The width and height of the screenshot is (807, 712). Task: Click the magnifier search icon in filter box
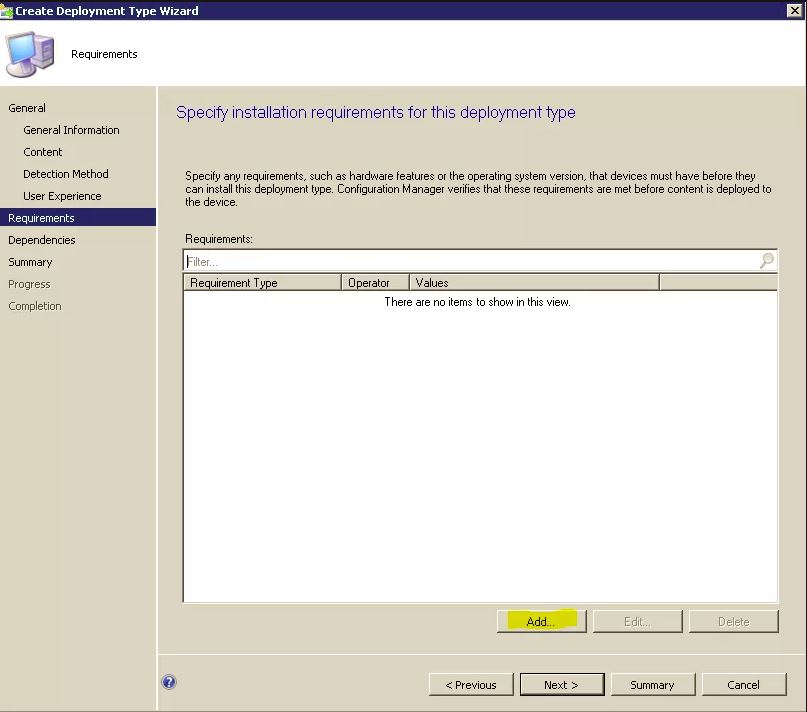pos(767,261)
